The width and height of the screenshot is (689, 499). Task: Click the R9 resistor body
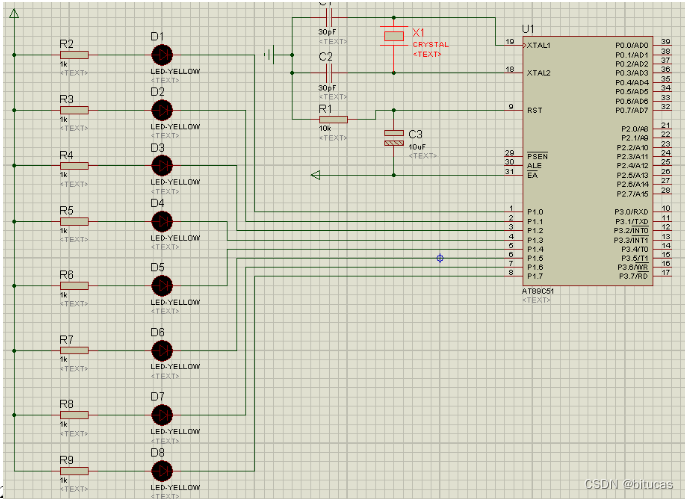click(x=74, y=471)
